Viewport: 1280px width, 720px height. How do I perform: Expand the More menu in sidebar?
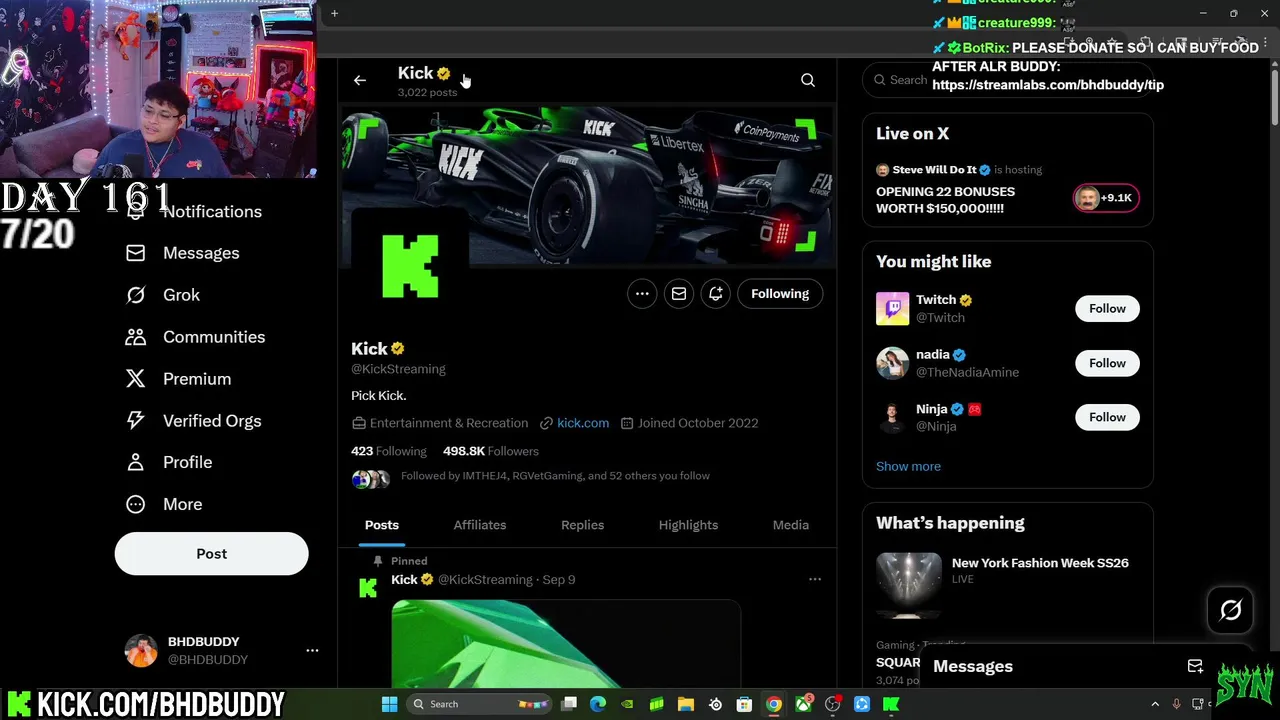coord(182,504)
